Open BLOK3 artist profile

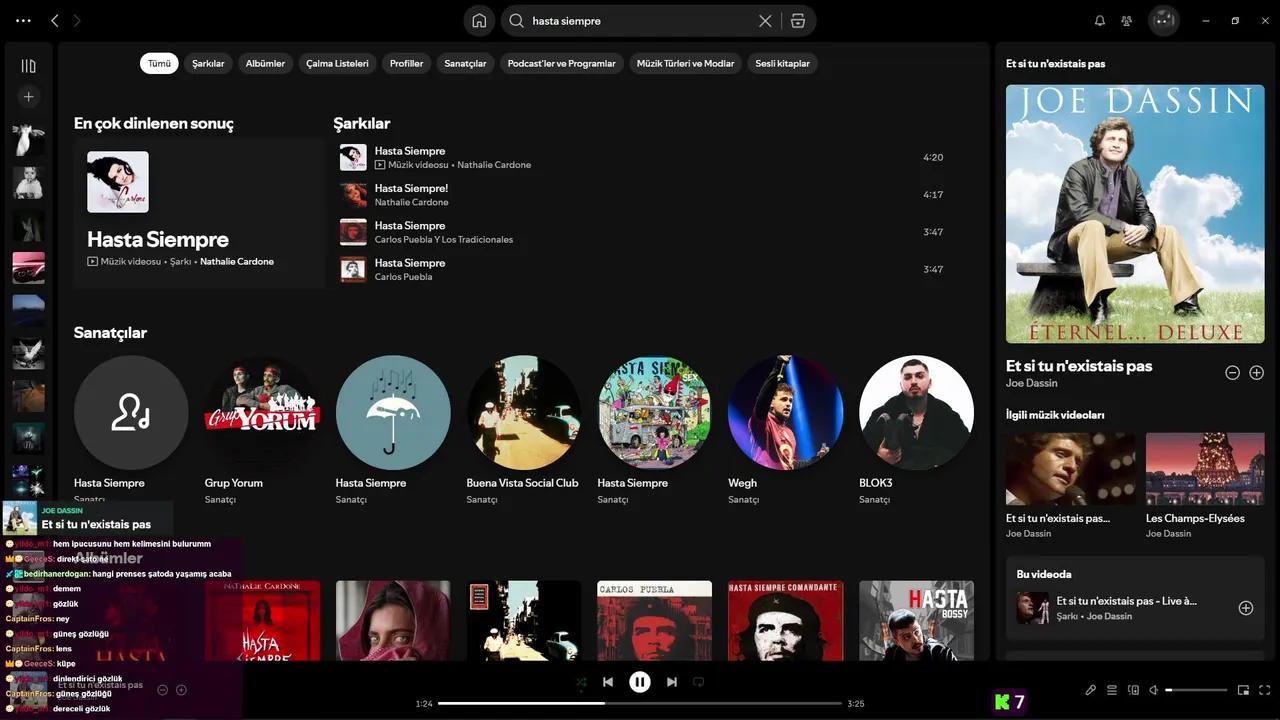click(x=916, y=430)
